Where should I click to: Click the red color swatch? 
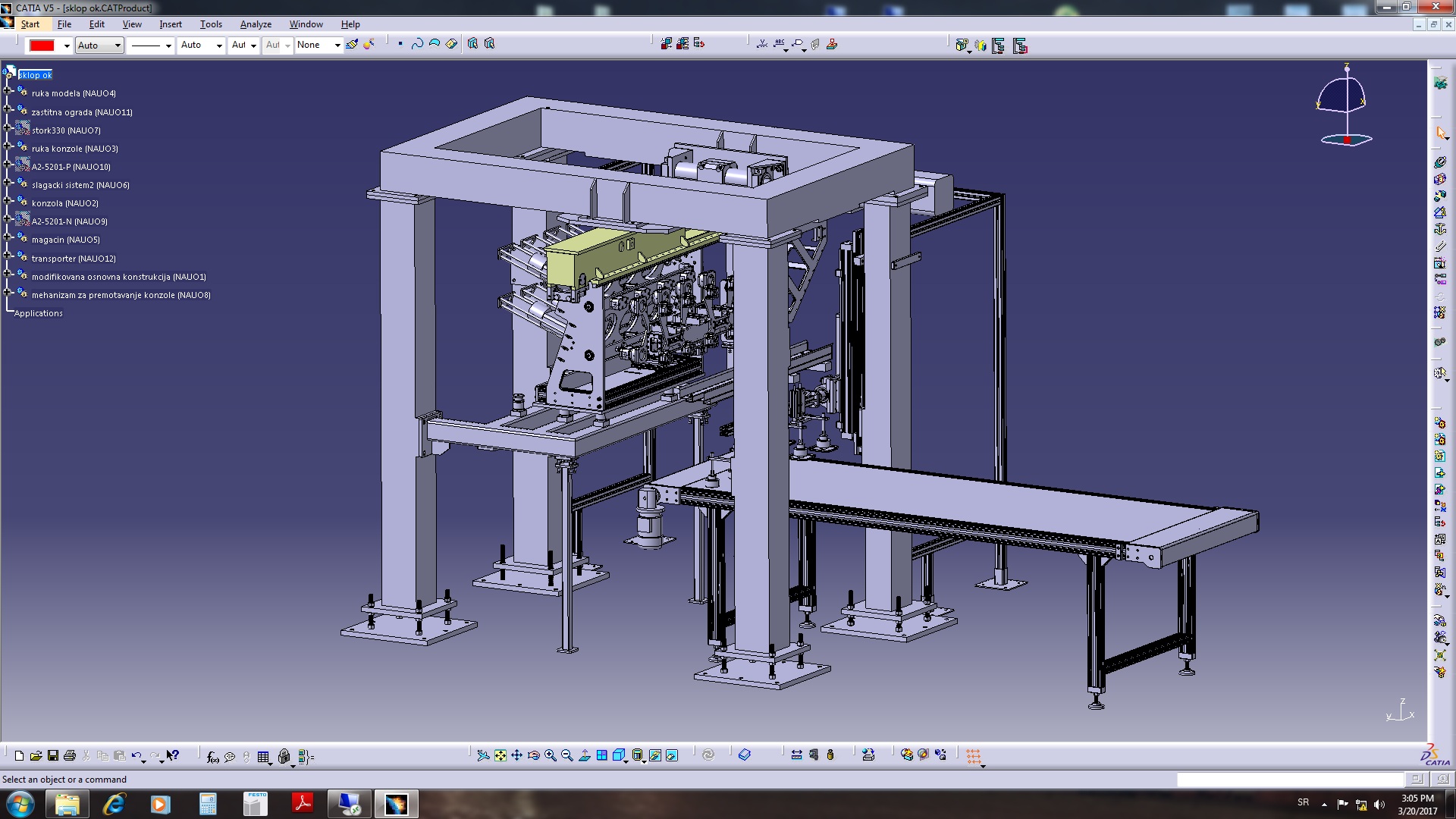pos(42,45)
